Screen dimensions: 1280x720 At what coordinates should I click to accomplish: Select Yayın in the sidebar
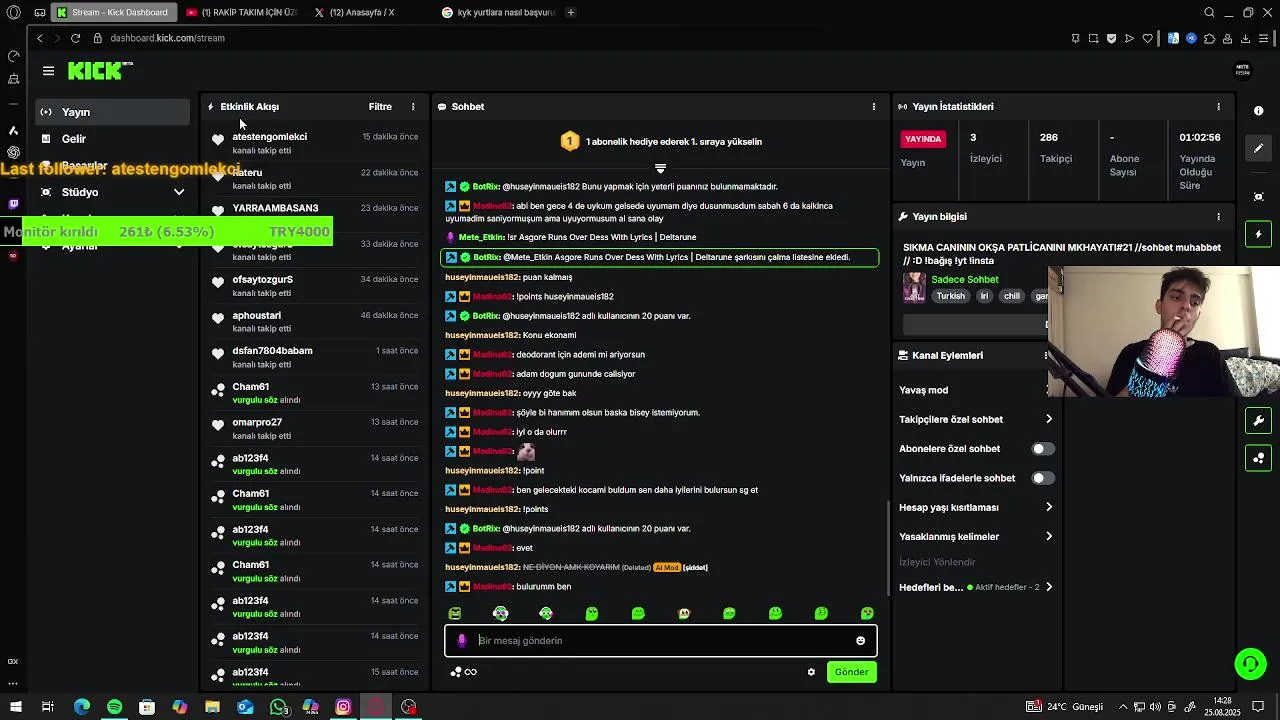pos(112,112)
